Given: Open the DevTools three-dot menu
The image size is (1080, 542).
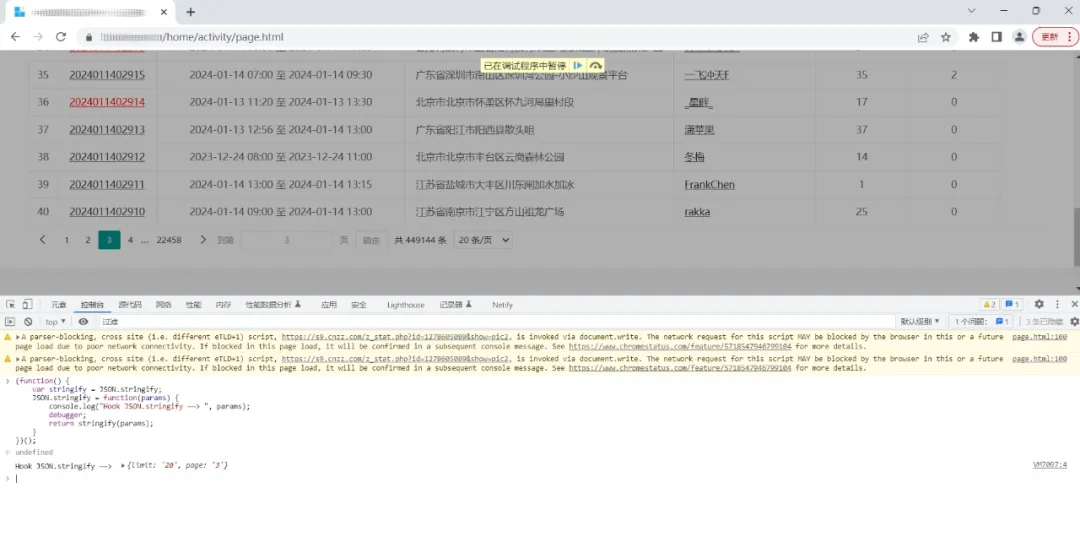Looking at the screenshot, I should 1057,304.
